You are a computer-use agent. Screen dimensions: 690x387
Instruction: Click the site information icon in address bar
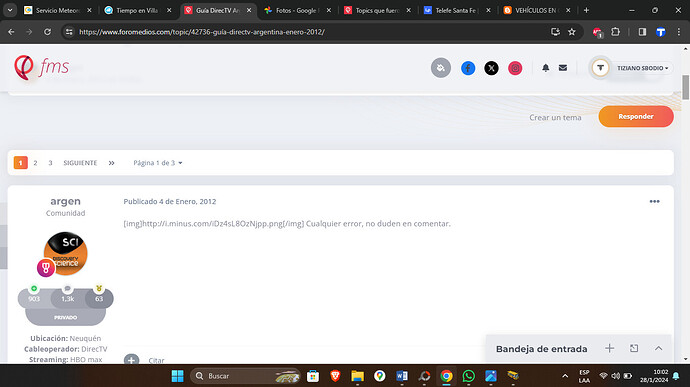coord(69,32)
